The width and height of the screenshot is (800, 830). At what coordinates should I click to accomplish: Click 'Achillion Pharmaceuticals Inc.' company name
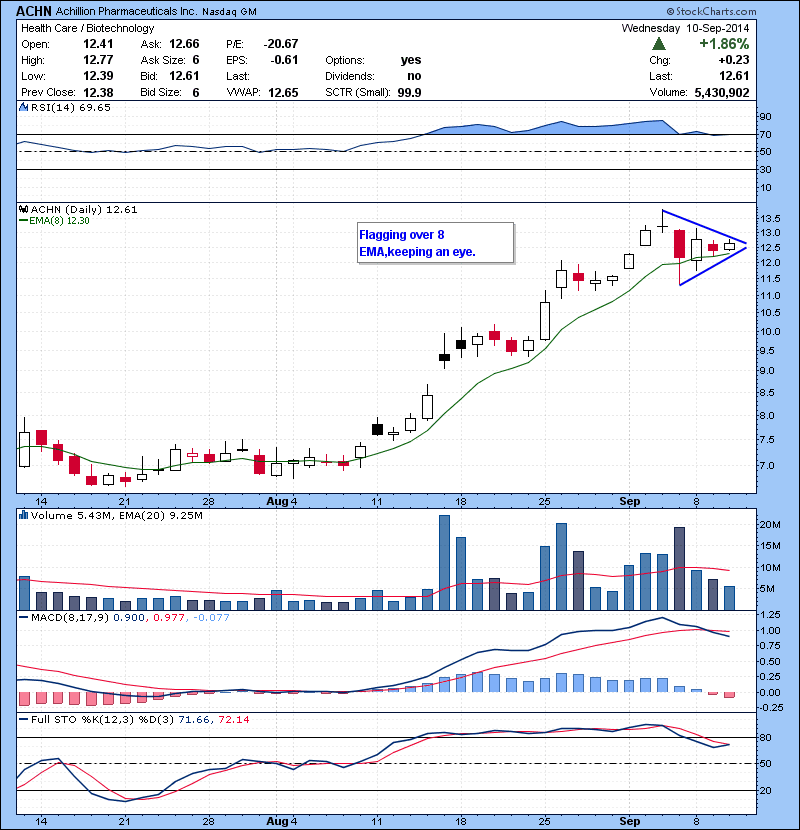point(126,11)
